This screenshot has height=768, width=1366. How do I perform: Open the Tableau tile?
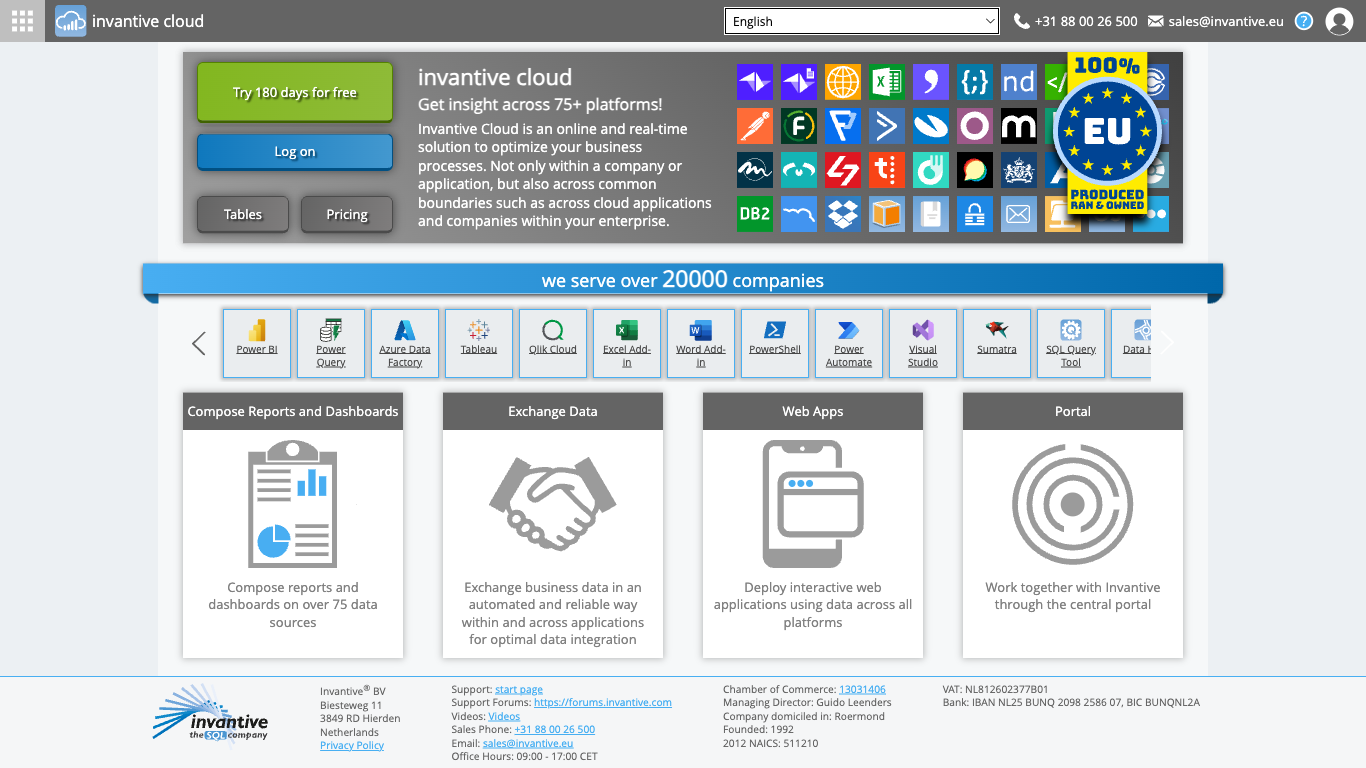[x=479, y=343]
